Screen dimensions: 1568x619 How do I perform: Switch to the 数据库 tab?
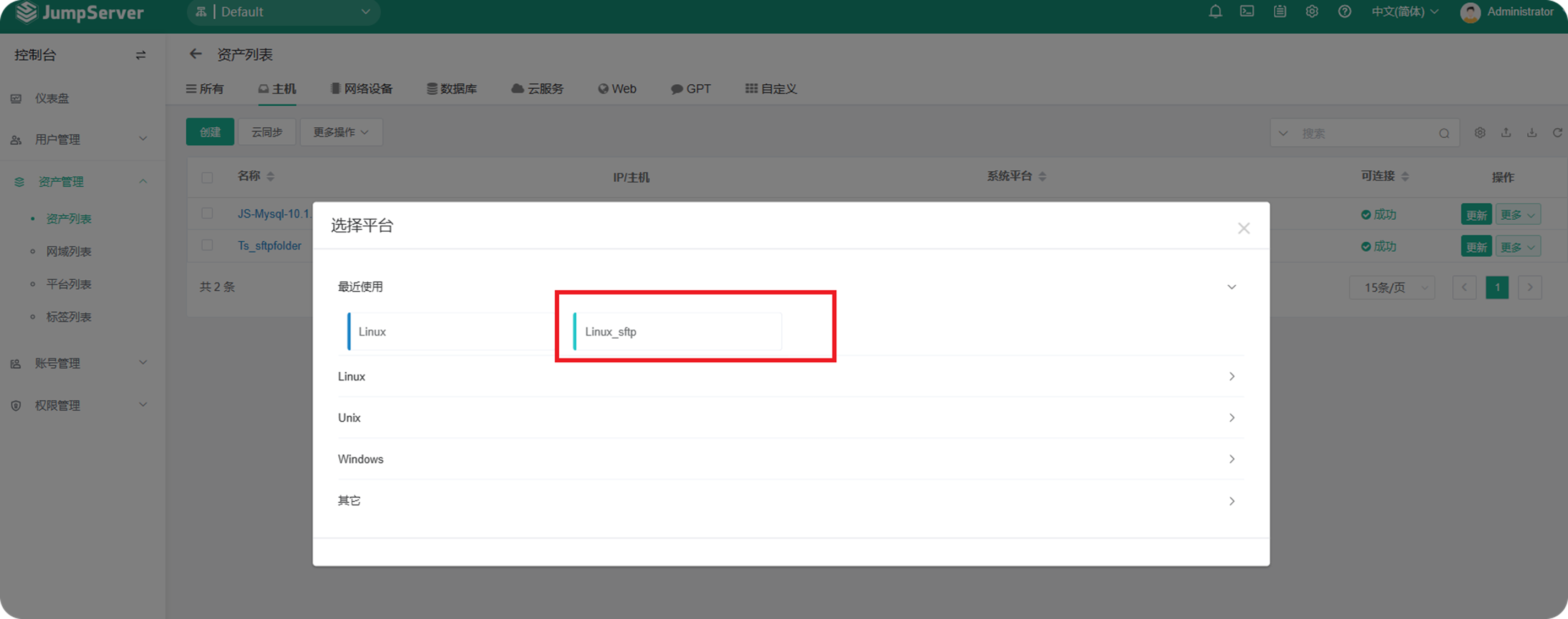pyautogui.click(x=452, y=89)
